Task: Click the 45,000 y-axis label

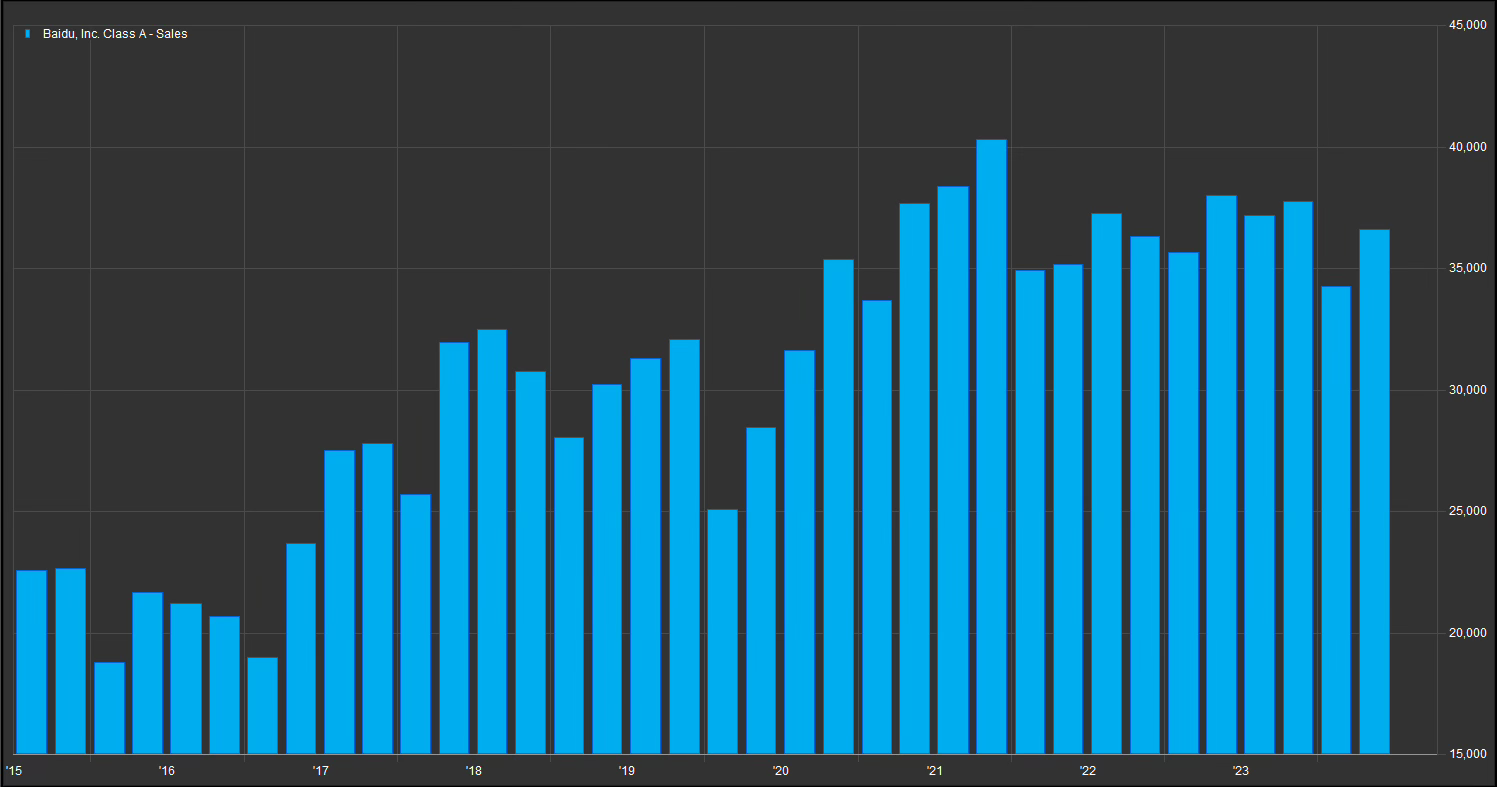Action: pos(1468,25)
